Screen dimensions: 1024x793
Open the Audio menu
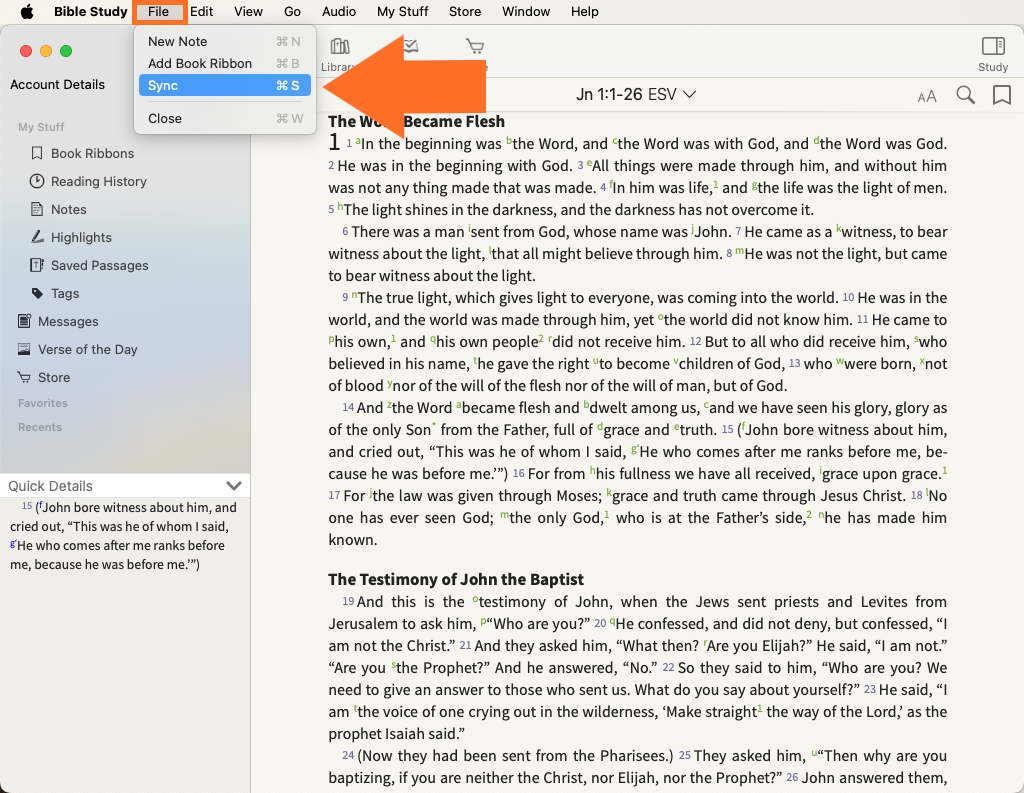coord(339,12)
